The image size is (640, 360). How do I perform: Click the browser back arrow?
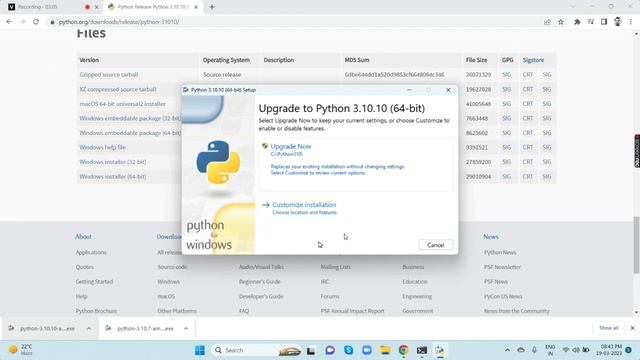[9, 22]
